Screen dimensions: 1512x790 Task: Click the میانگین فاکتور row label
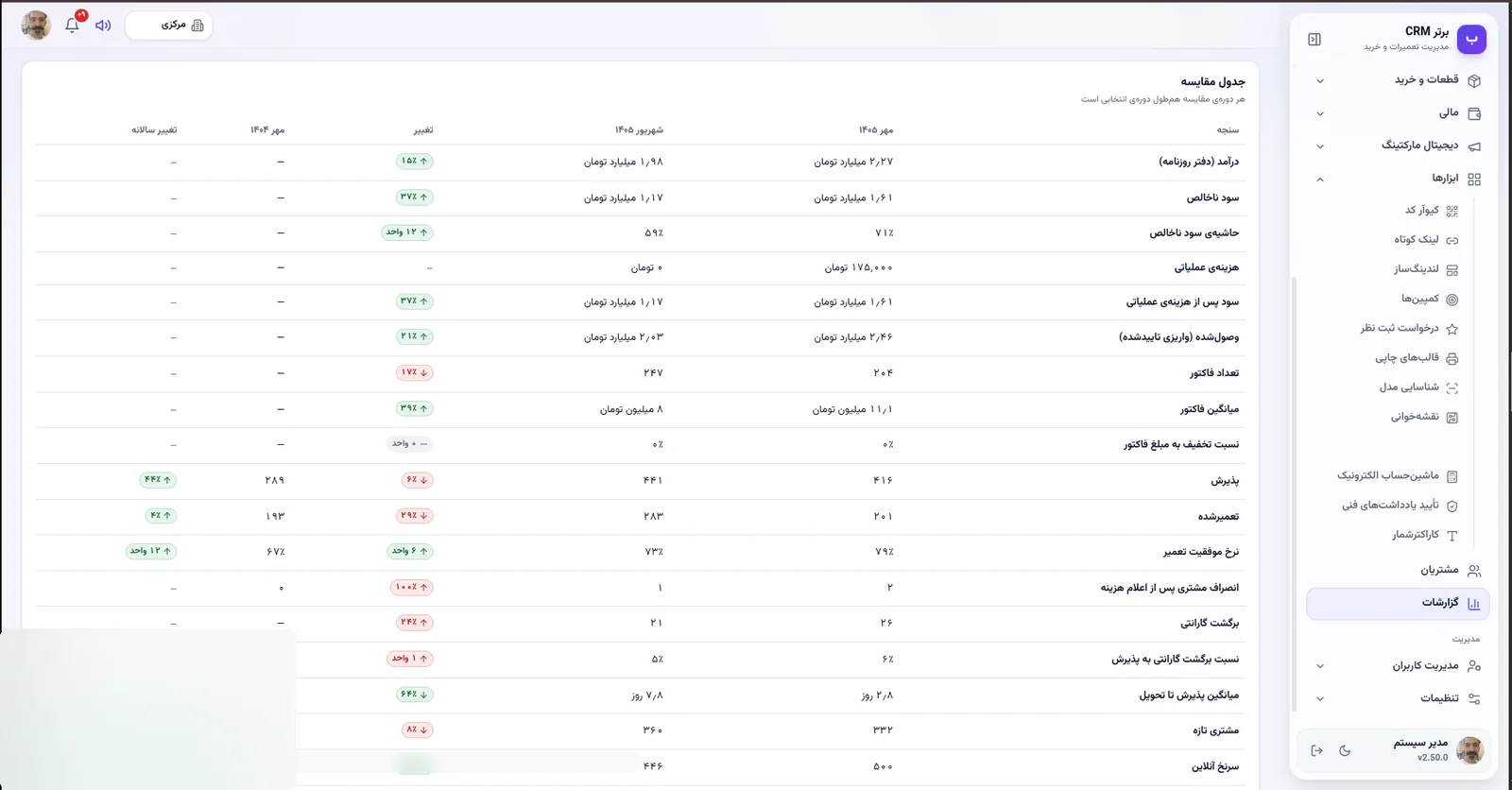point(1209,409)
